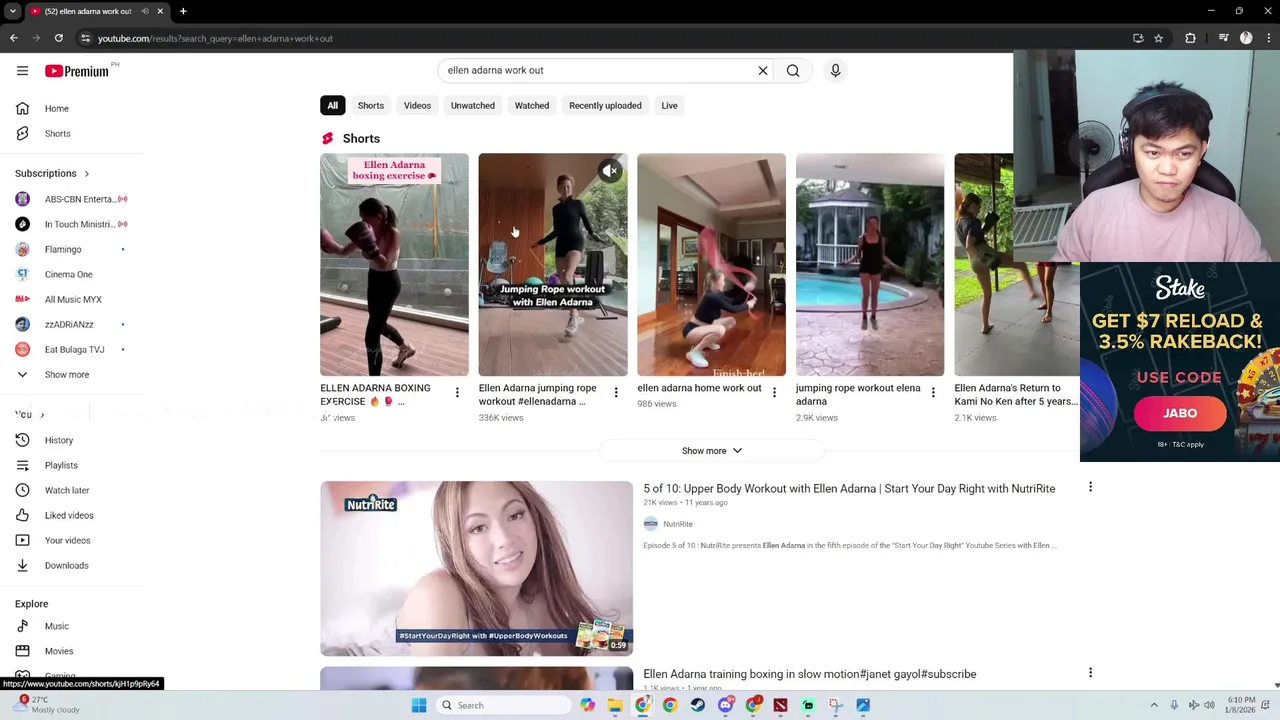Open 5 of 10 Upper Body Workout title

click(849, 488)
